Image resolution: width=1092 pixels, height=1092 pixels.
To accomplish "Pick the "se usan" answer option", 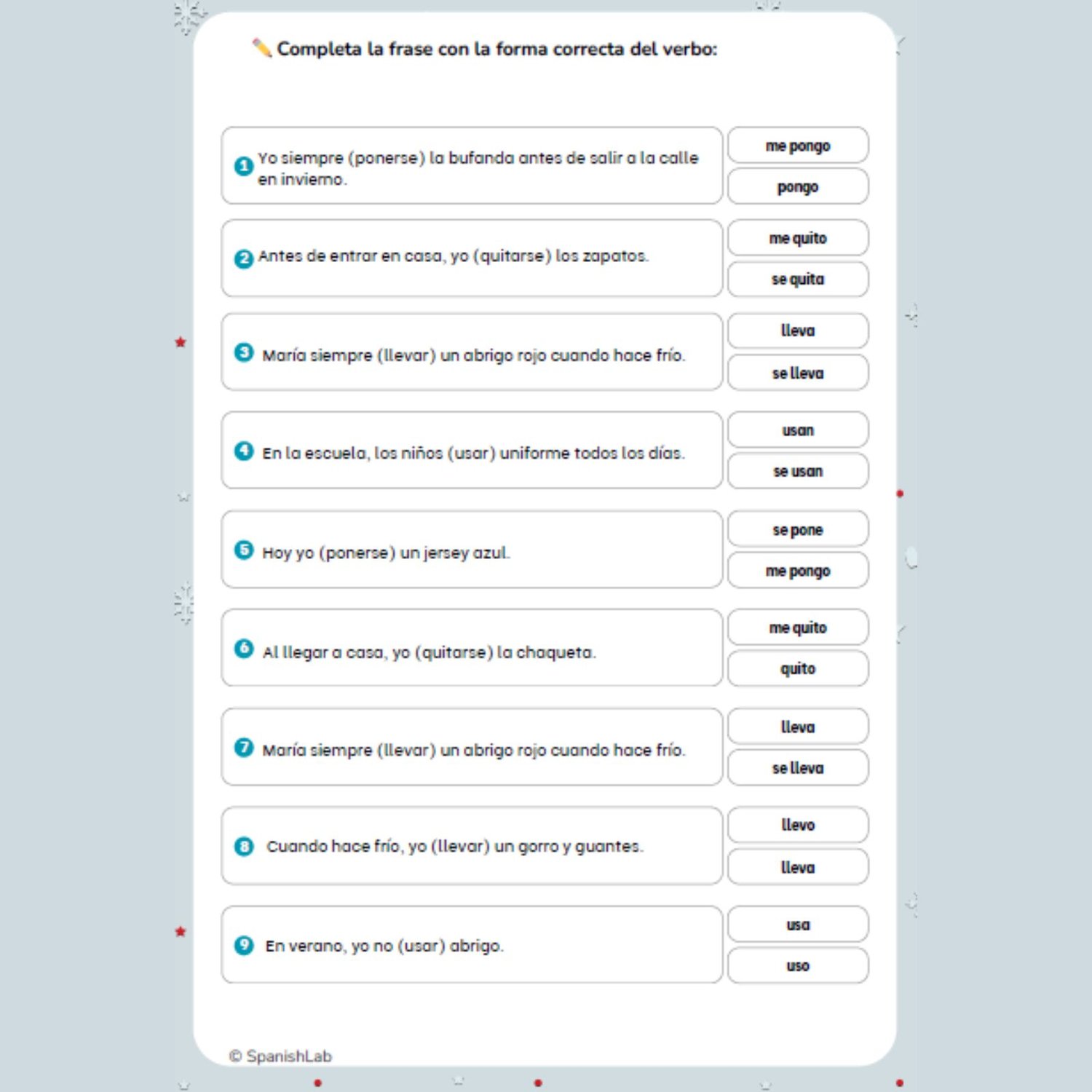I will click(797, 471).
